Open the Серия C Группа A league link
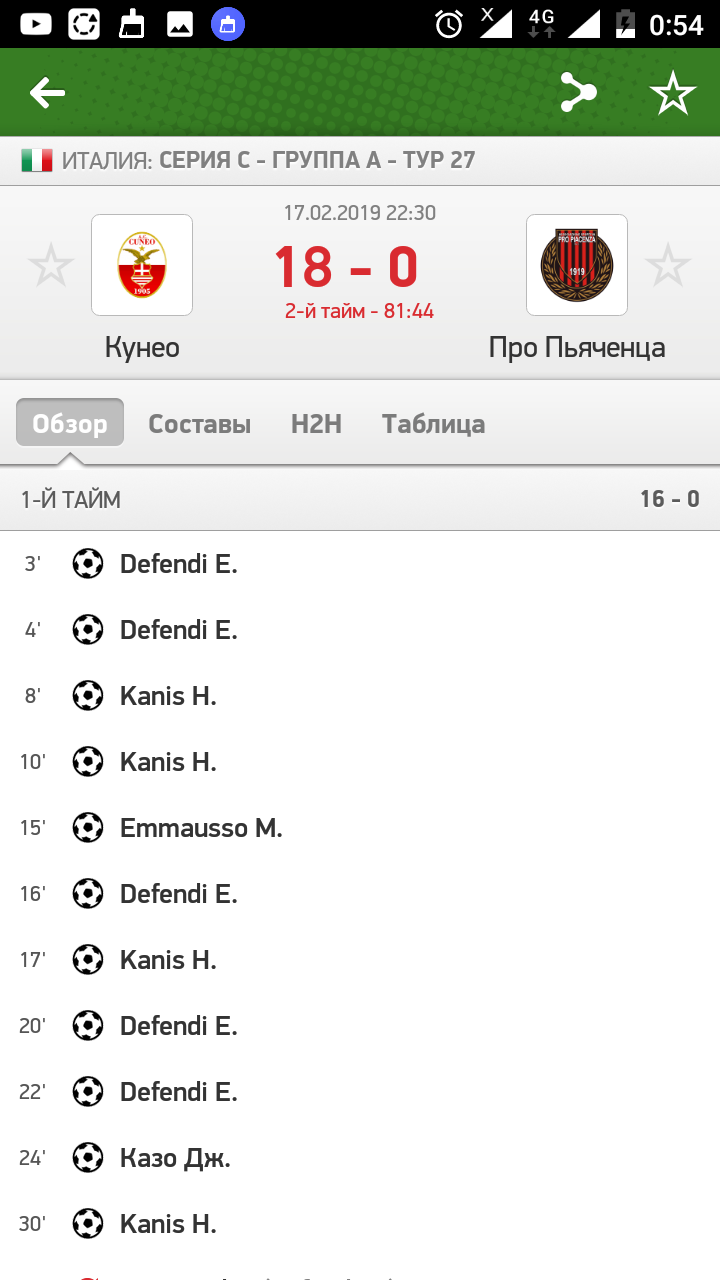 pyautogui.click(x=317, y=160)
